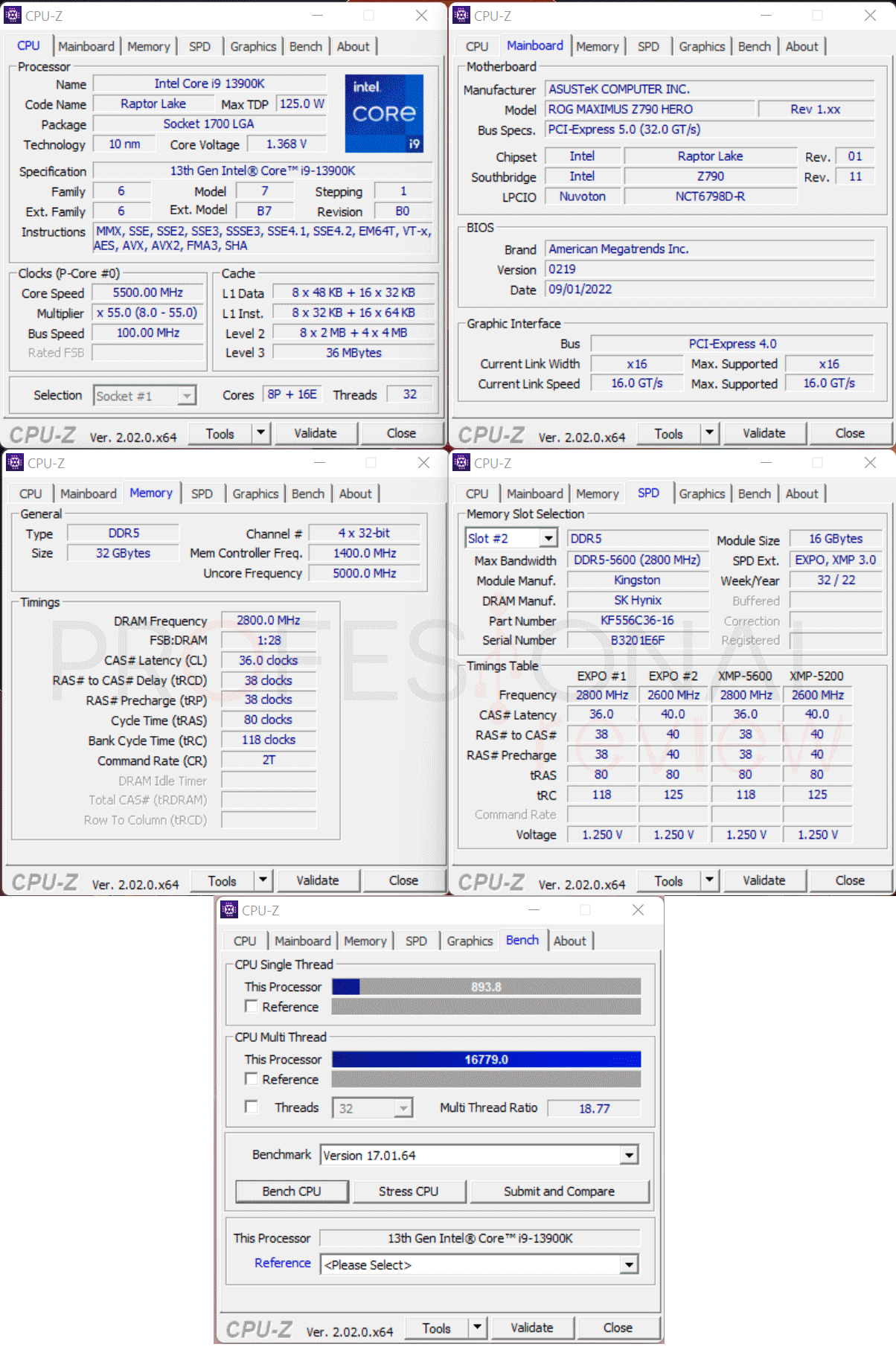Screen dimensions: 896x1347
Task: Click the Single Thread 893.8 score bar
Action: (x=486, y=987)
